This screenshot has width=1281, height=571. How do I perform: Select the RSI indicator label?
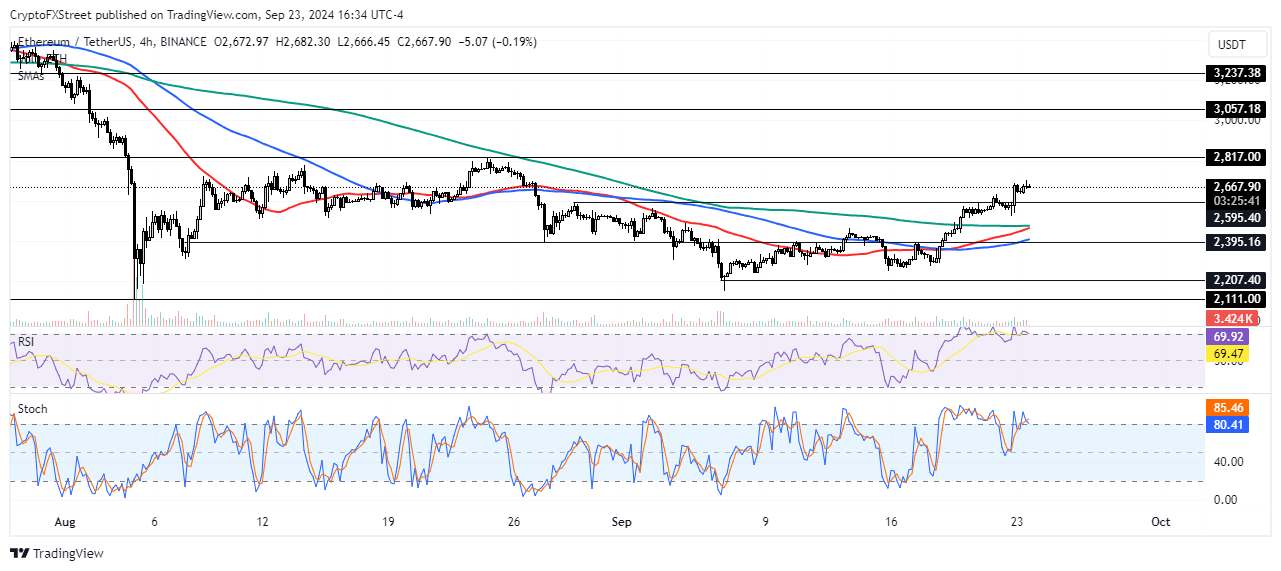click(x=26, y=341)
